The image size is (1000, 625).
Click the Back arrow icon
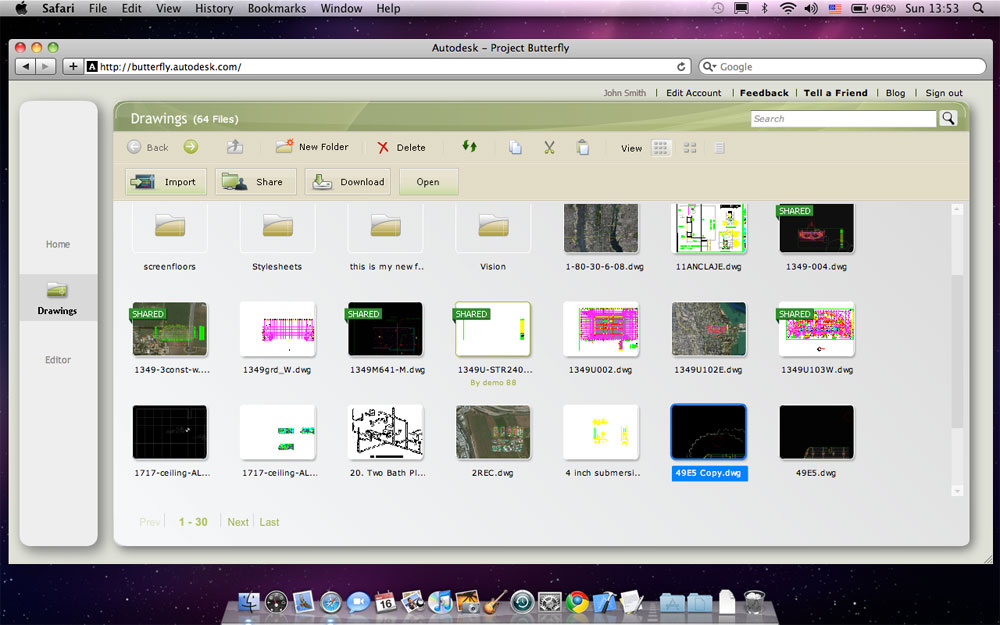[134, 147]
